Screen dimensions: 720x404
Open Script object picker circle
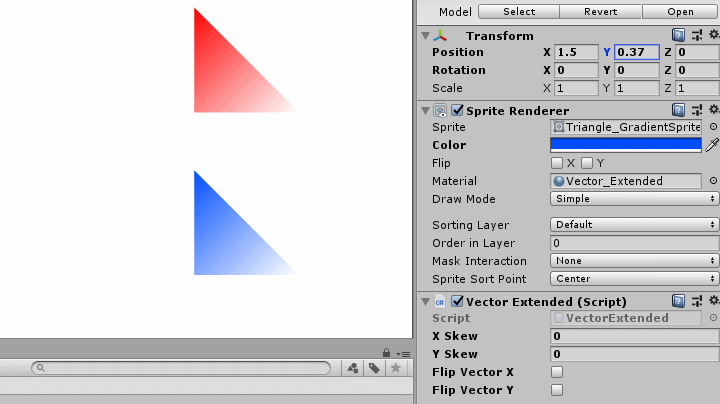pos(713,318)
